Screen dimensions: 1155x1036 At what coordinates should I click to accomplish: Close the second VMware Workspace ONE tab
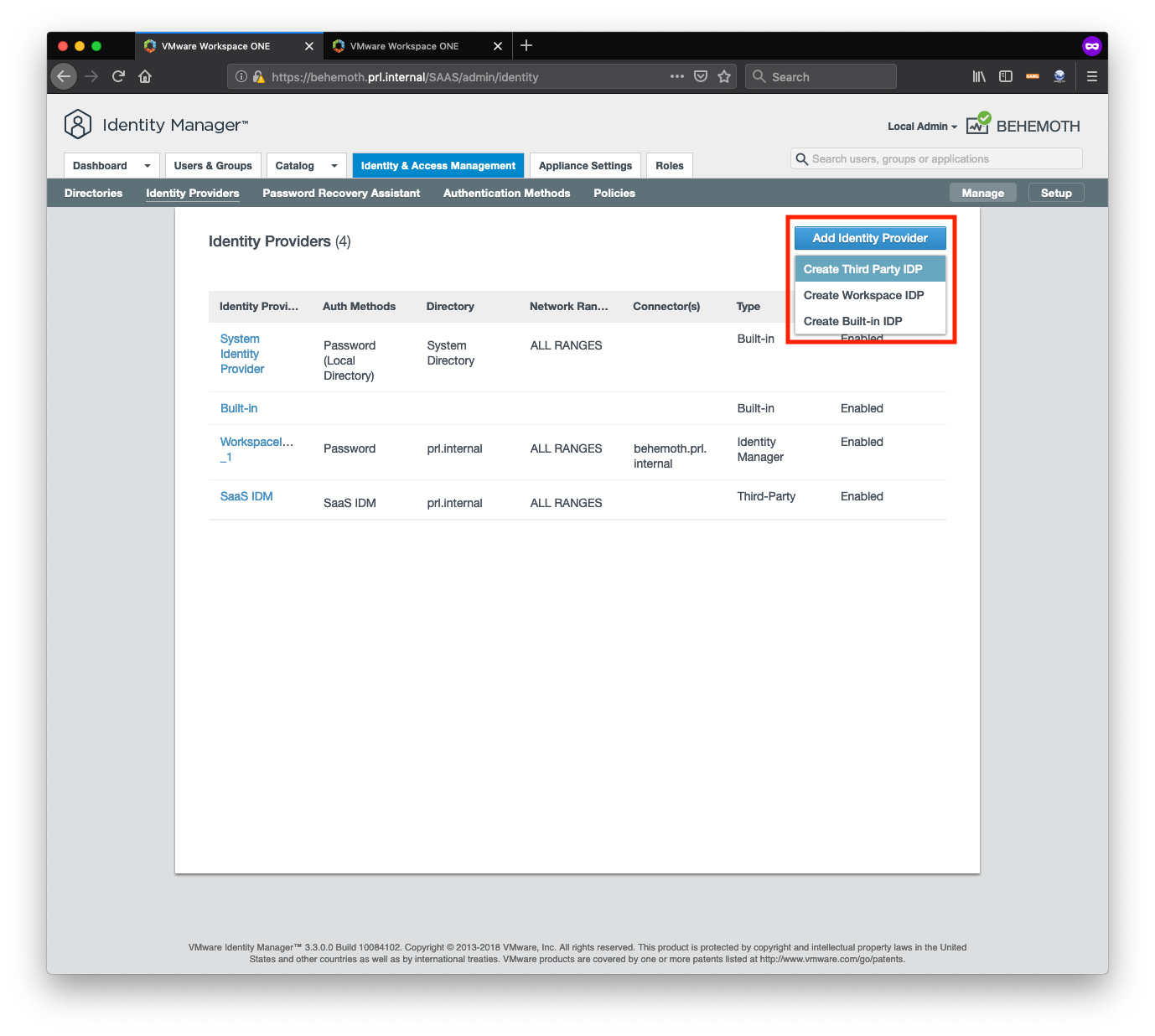point(498,46)
